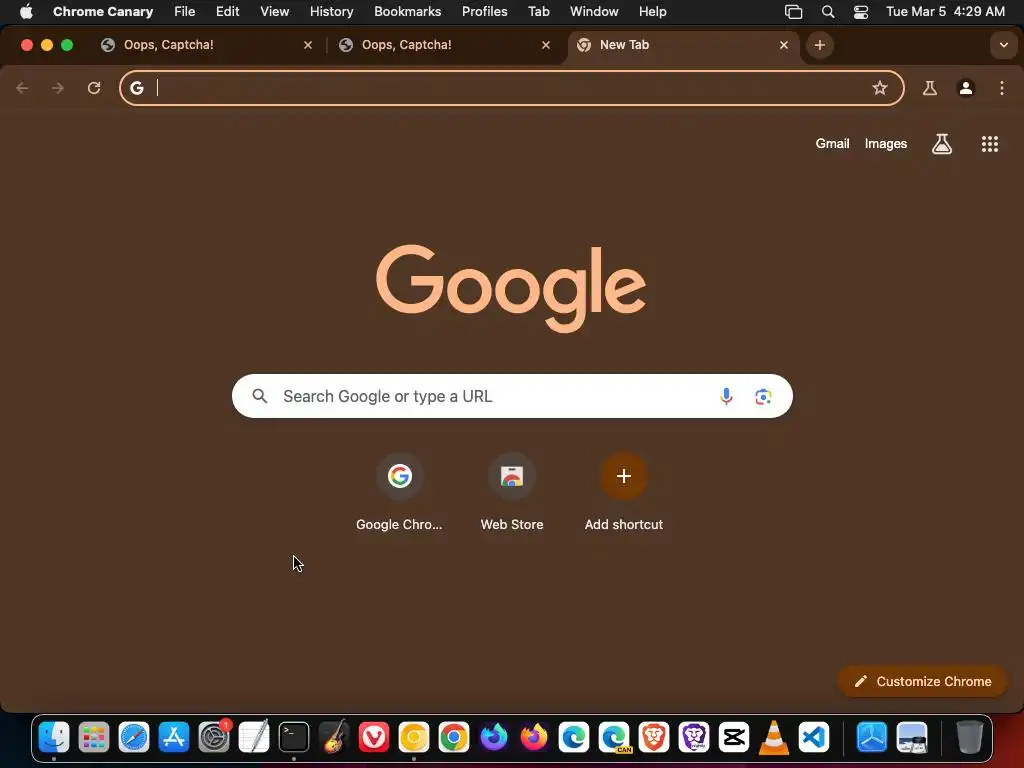Add a new shortcut with plus tile
1024x768 pixels.
coord(624,492)
